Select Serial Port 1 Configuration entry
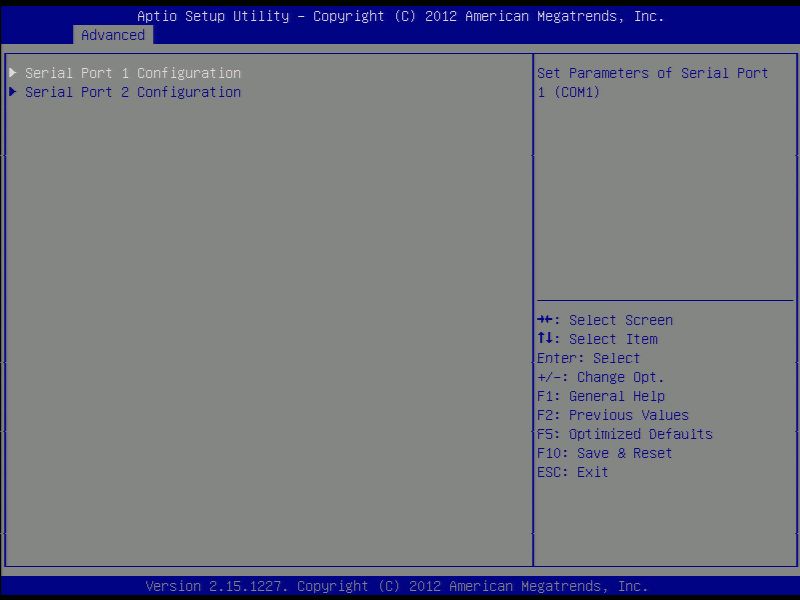The width and height of the screenshot is (800, 600). [133, 73]
